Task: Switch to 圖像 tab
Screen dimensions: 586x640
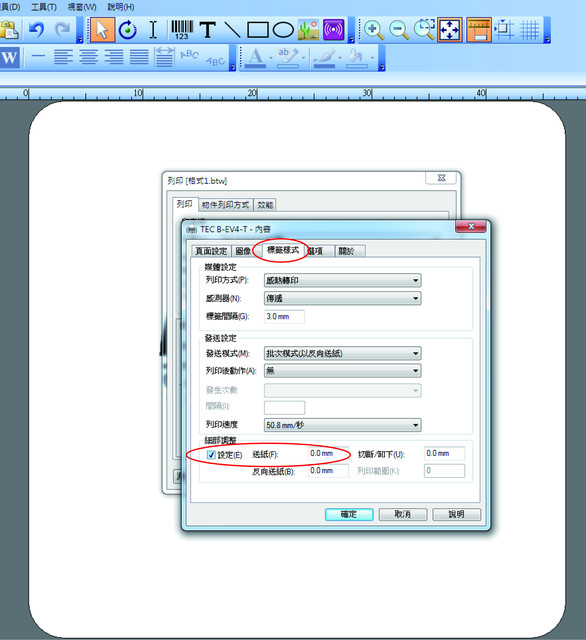Action: (243, 251)
